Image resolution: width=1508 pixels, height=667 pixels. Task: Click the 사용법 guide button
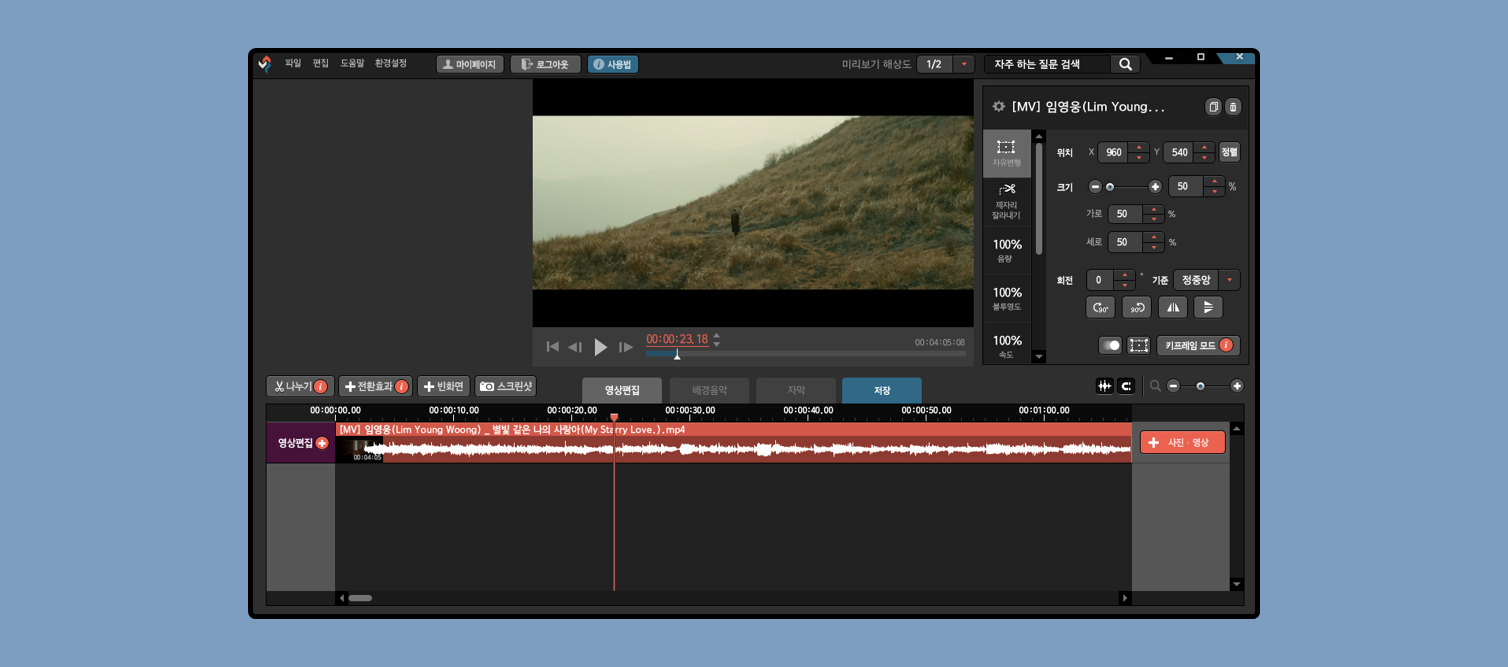pos(613,64)
